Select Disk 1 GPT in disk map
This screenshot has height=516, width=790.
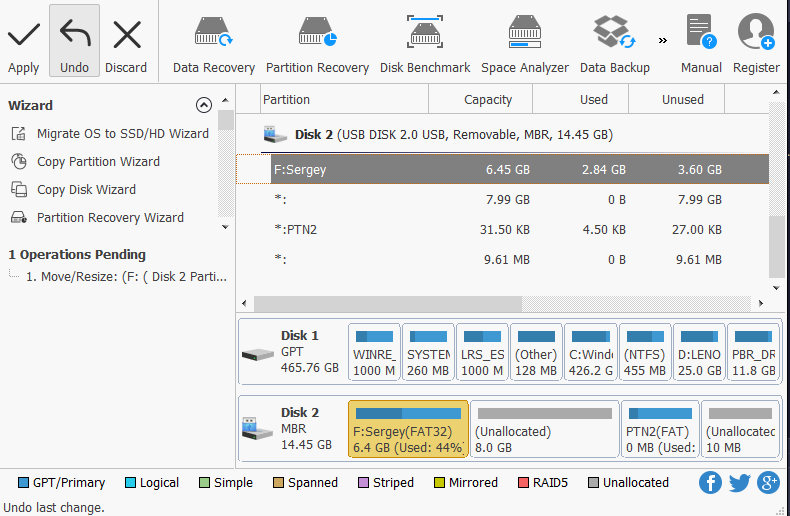pyautogui.click(x=293, y=352)
